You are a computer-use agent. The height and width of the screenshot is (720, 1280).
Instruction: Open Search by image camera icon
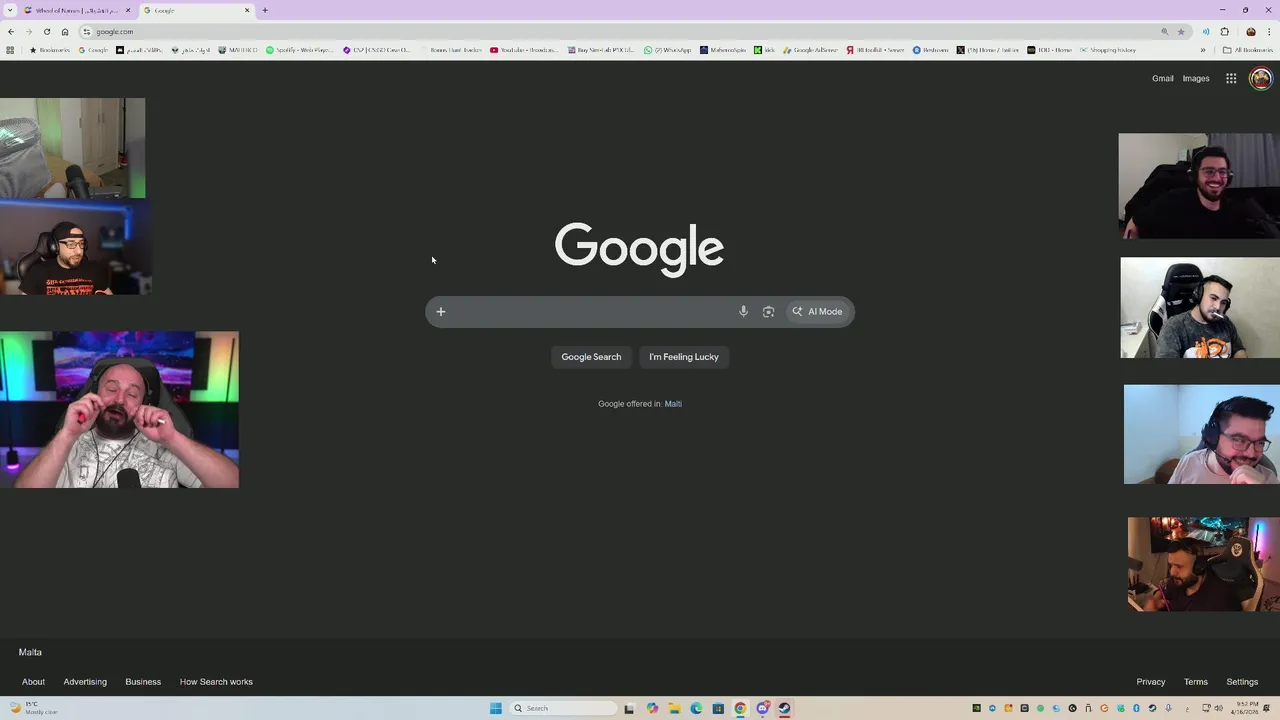(768, 312)
